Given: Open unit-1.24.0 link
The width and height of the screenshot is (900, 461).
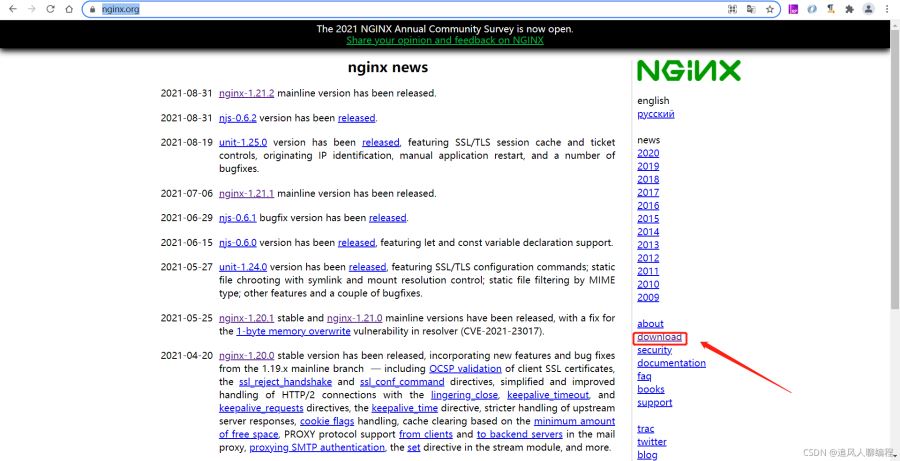Looking at the screenshot, I should (243, 267).
